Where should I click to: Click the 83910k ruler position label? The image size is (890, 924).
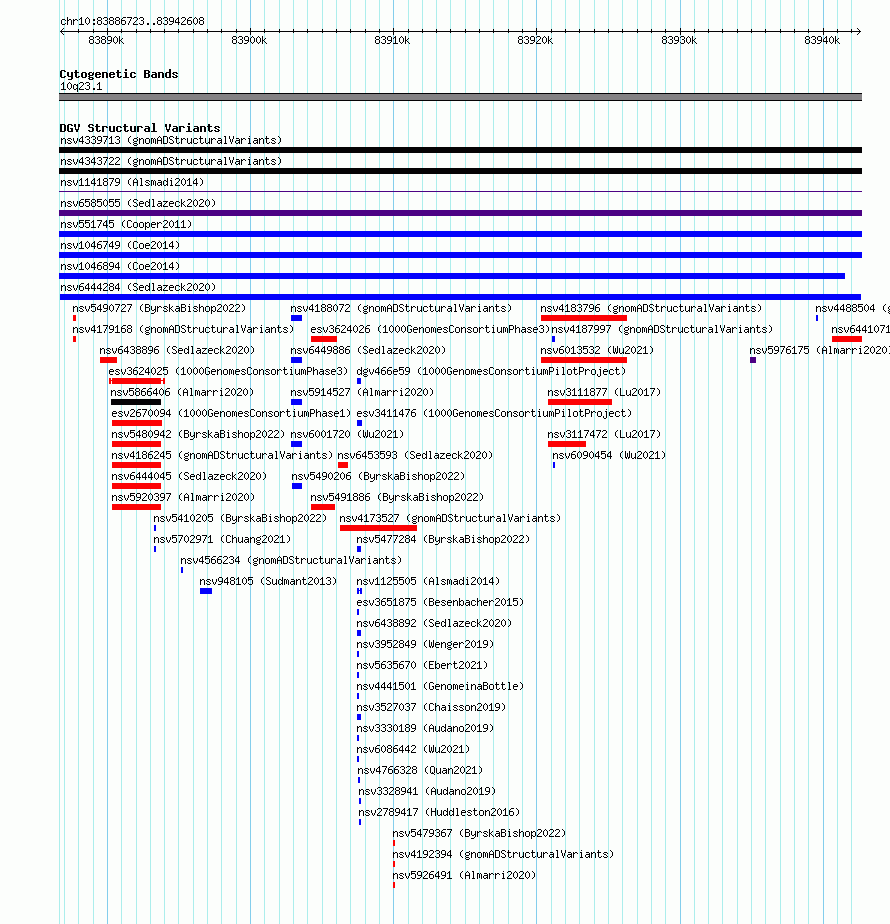[393, 40]
